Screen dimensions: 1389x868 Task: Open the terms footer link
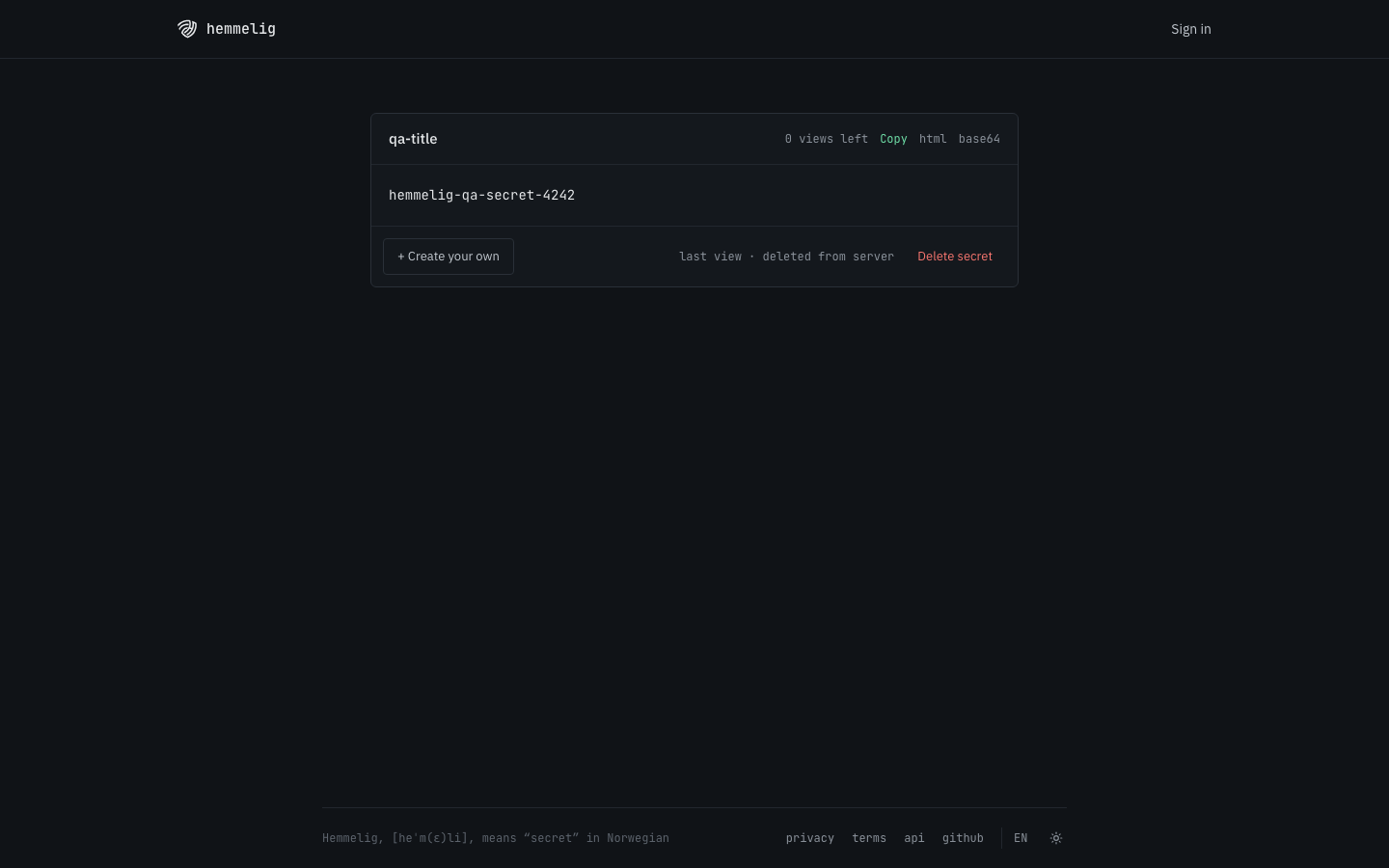[x=869, y=838]
